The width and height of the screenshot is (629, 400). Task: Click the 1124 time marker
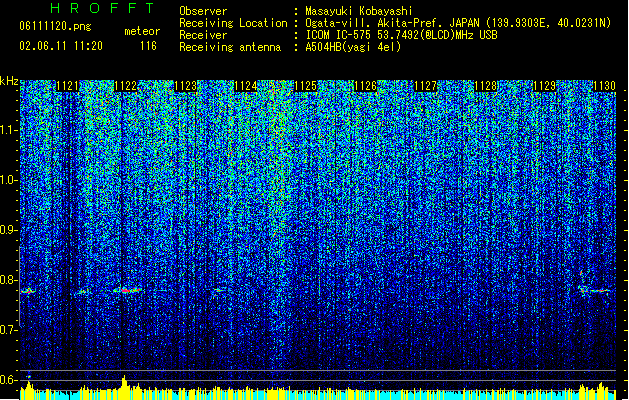click(x=246, y=86)
